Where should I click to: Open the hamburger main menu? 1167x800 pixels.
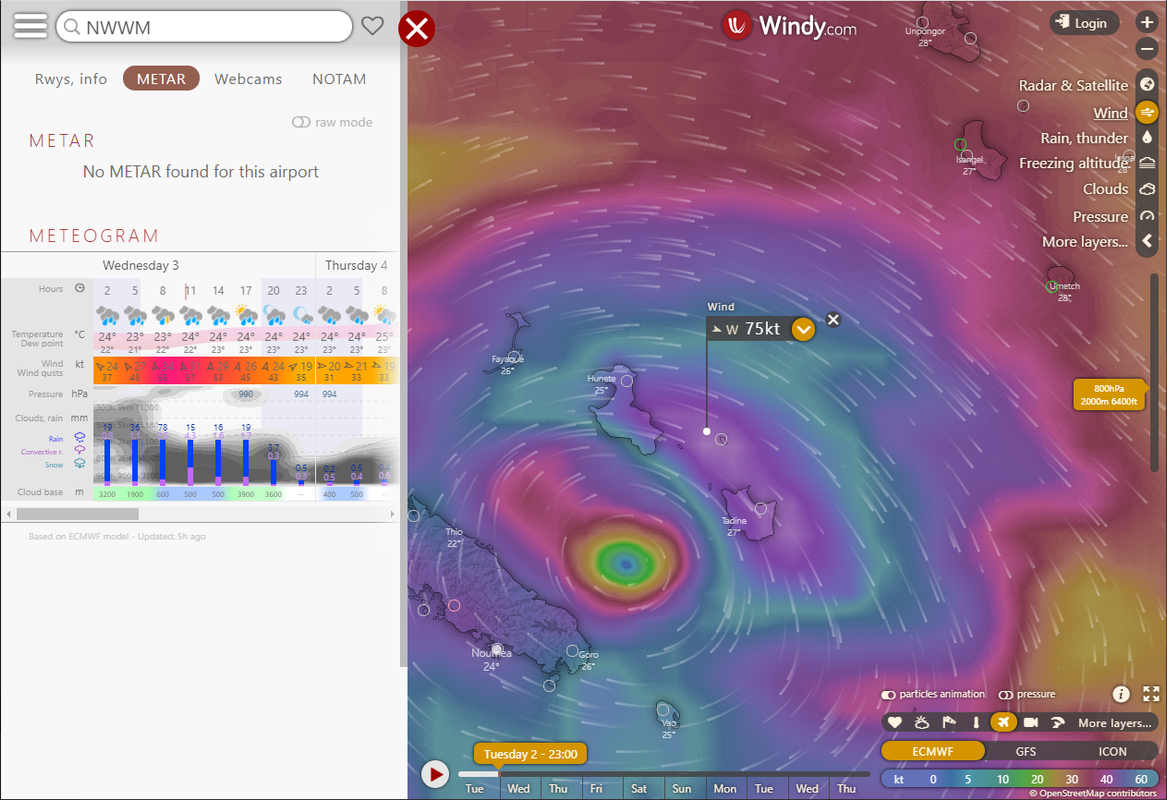point(30,26)
